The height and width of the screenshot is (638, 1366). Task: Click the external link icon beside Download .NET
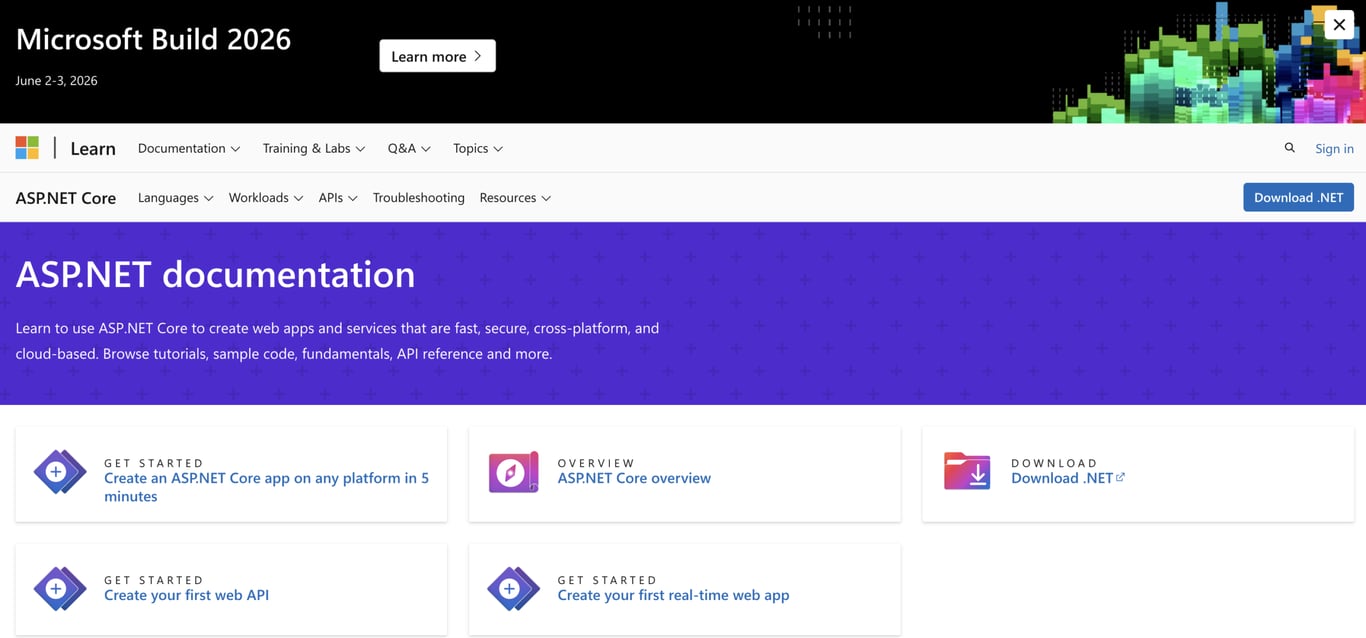click(x=1120, y=477)
